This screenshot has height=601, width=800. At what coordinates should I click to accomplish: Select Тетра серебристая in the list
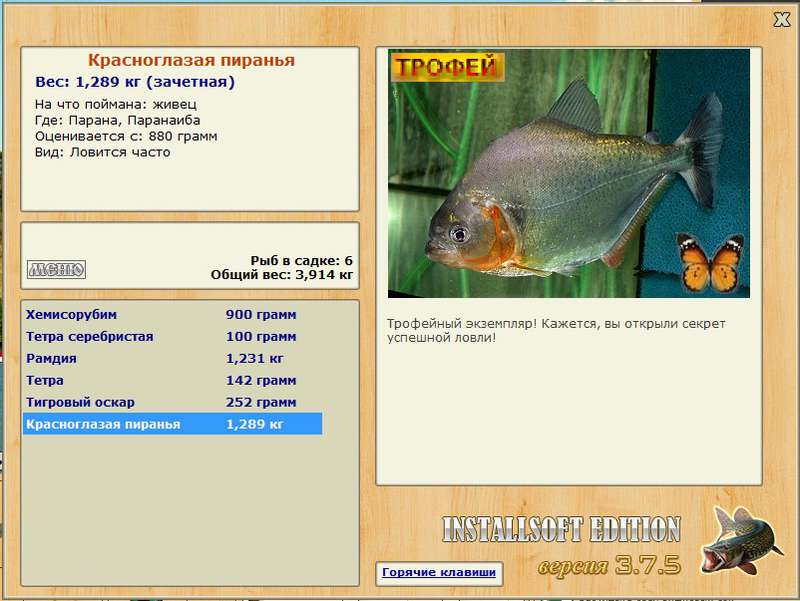pos(172,337)
